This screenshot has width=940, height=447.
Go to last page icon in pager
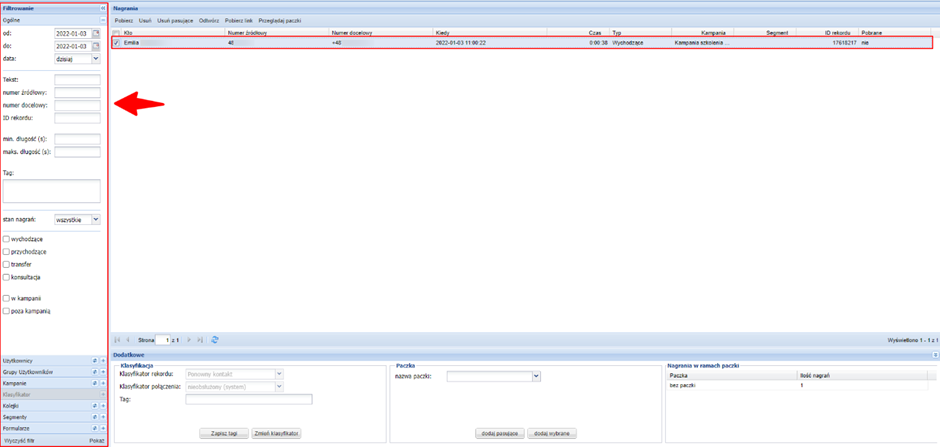tap(200, 340)
